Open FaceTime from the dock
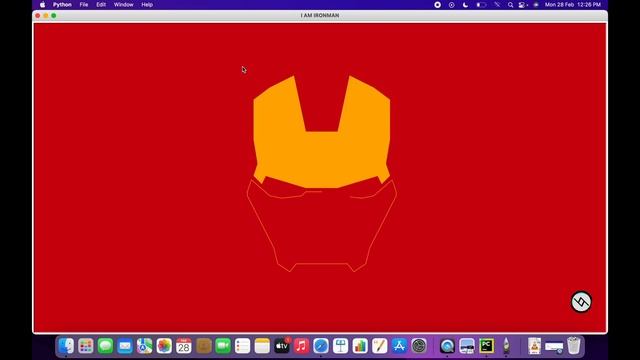This screenshot has height=360, width=640. [223, 346]
